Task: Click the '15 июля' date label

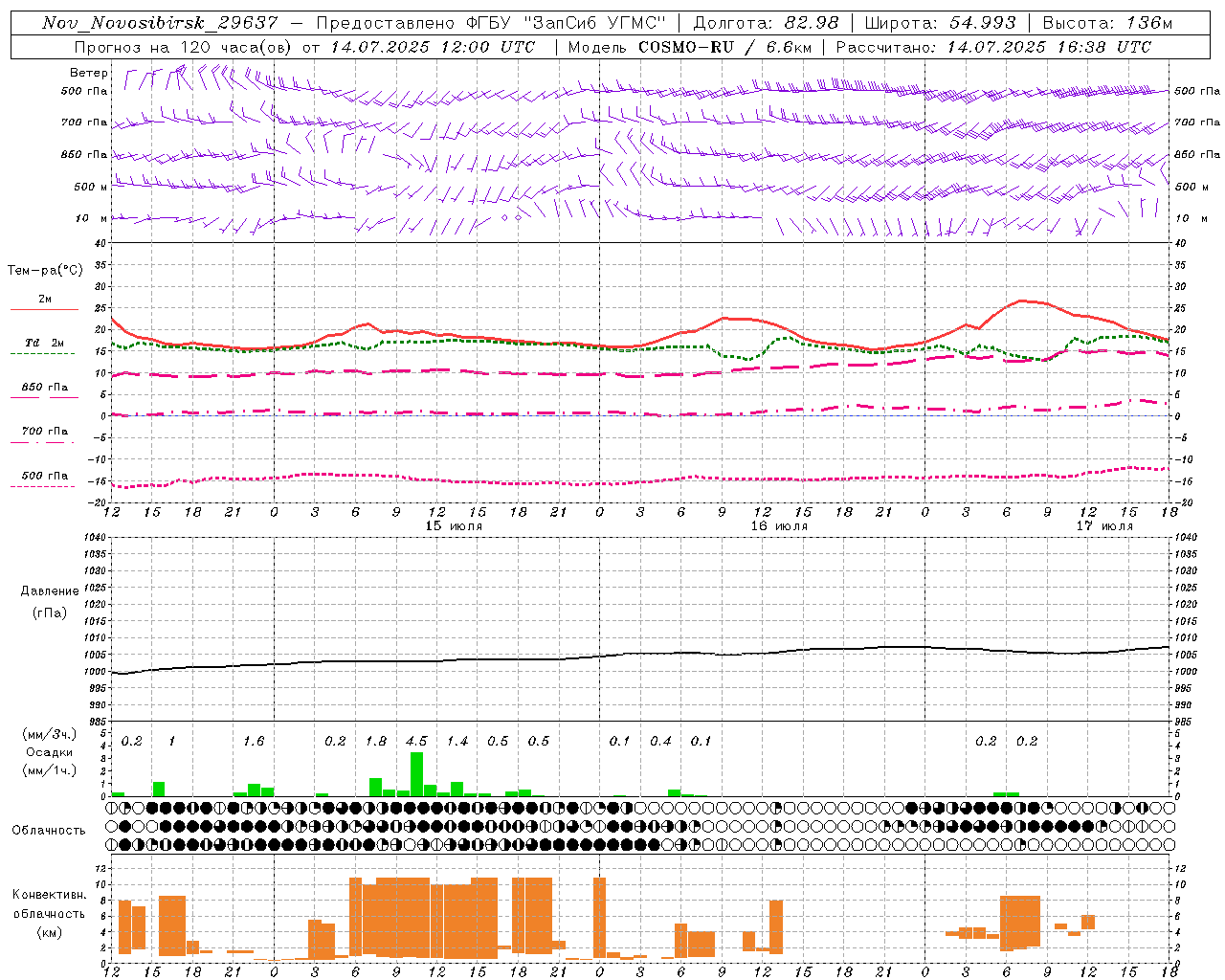Action: point(454,526)
